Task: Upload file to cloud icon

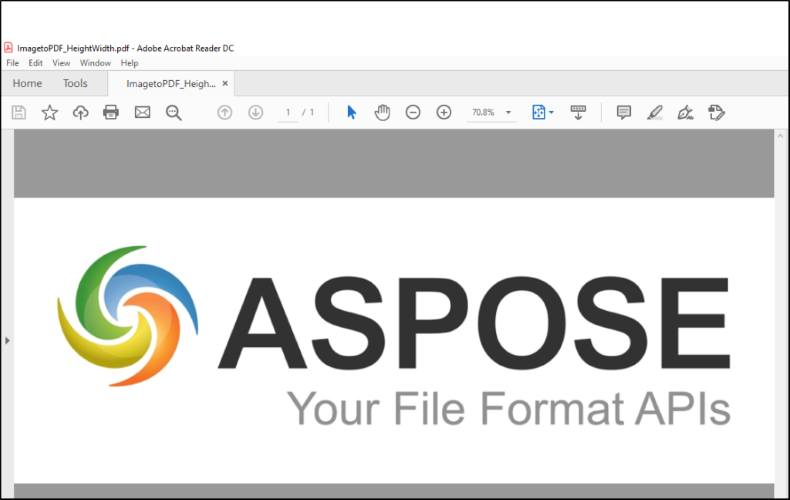Action: (80, 113)
